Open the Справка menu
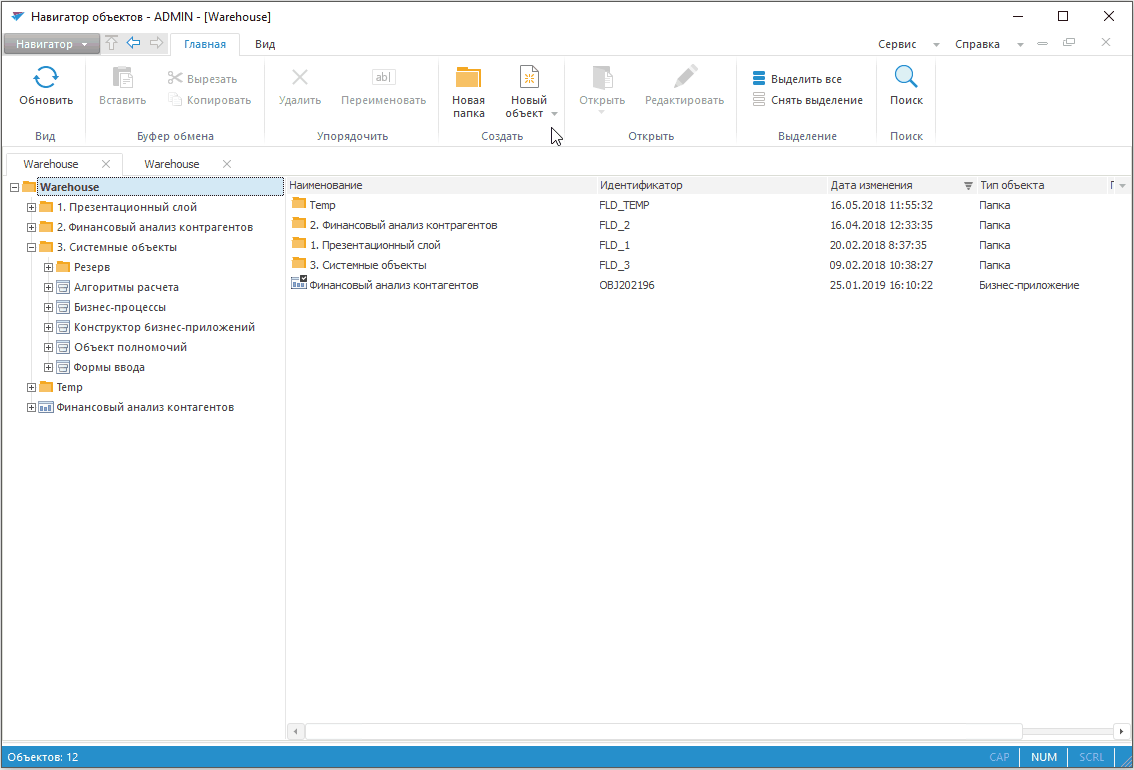This screenshot has width=1134, height=770. pos(988,44)
